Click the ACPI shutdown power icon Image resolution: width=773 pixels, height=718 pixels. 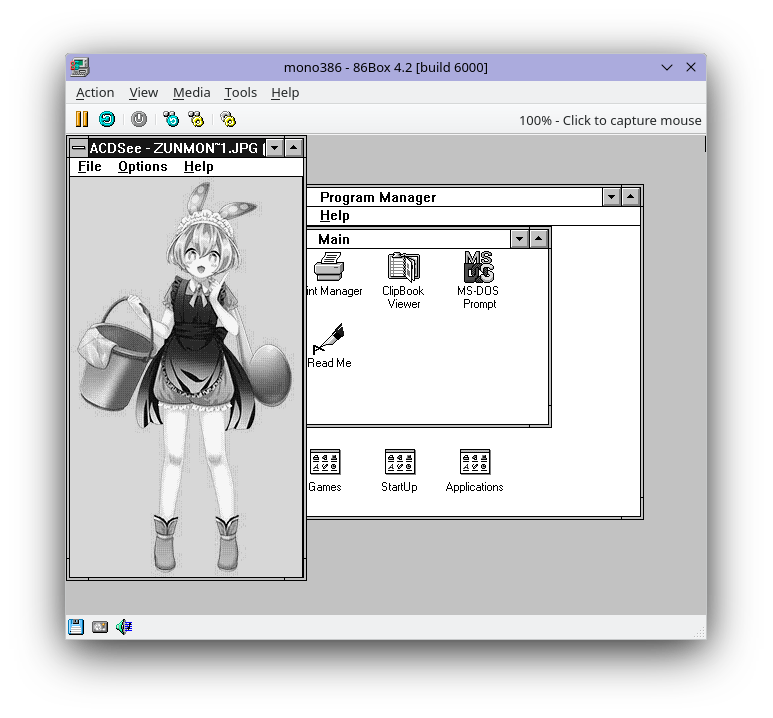[x=139, y=119]
